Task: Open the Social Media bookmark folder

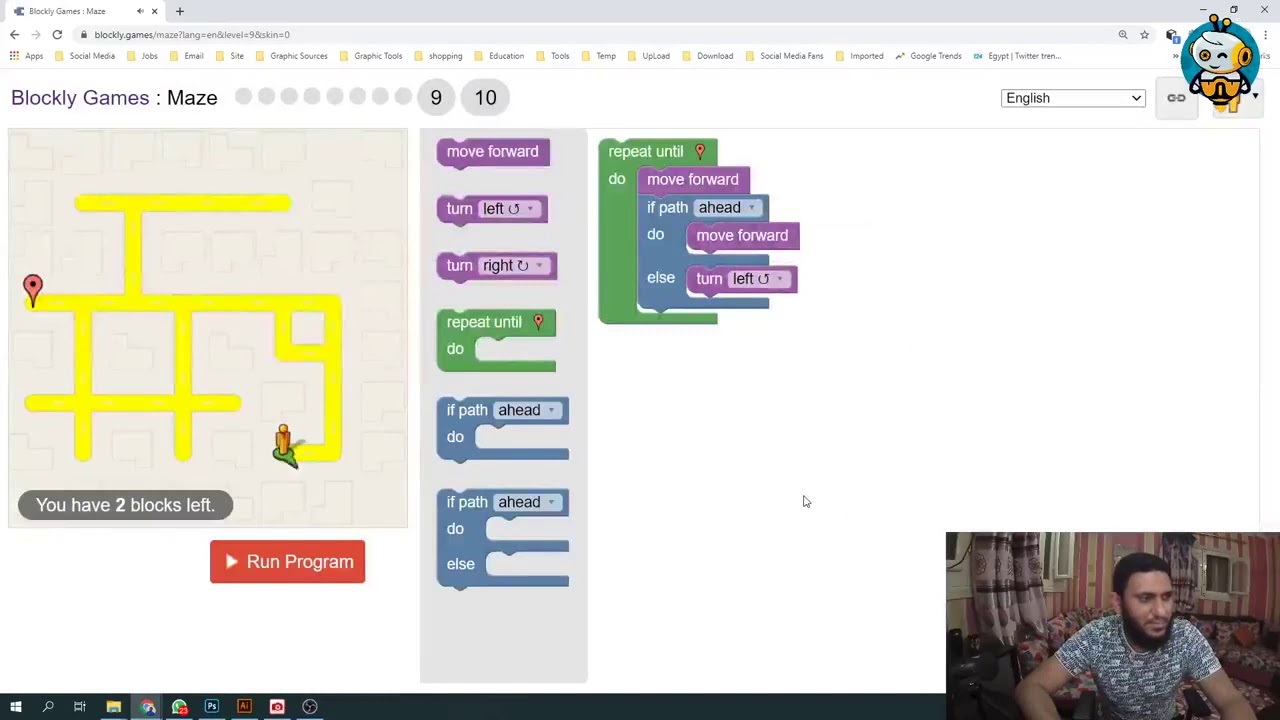Action: pos(85,56)
